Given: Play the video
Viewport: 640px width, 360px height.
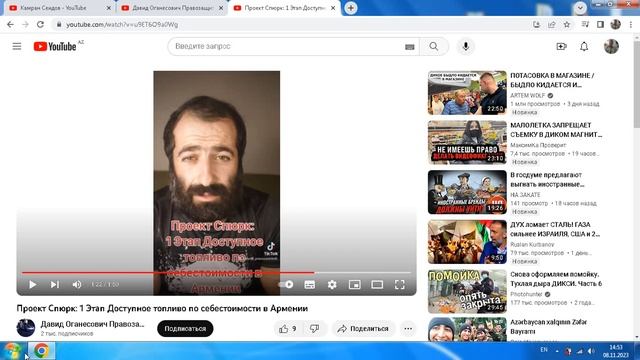Looking at the screenshot, I should [33, 284].
